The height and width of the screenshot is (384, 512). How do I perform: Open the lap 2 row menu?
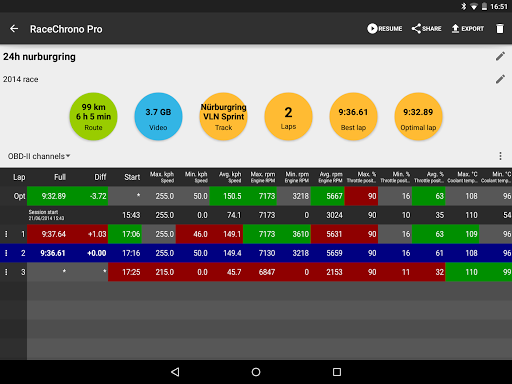(6, 253)
